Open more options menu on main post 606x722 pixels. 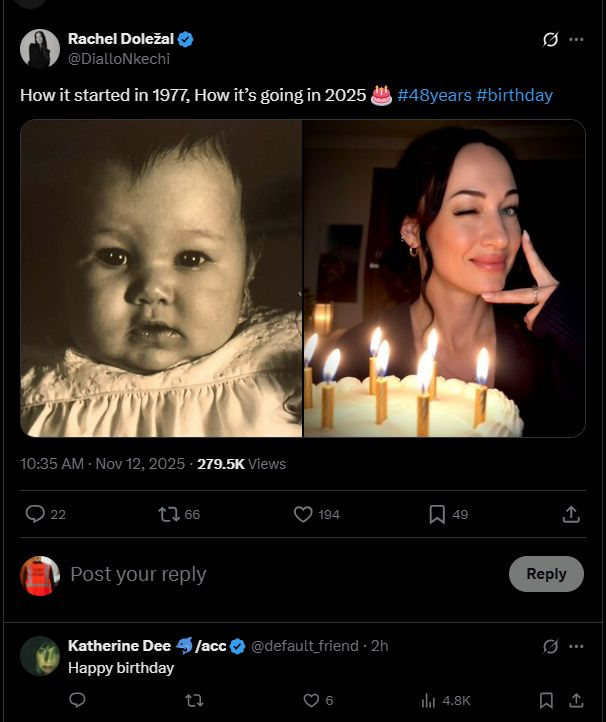(x=576, y=40)
